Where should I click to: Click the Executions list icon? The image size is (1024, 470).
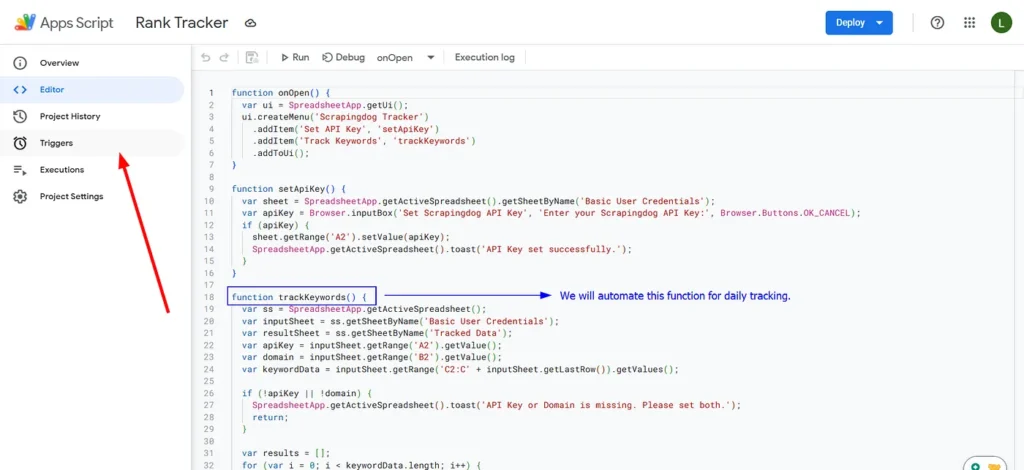[x=20, y=170]
